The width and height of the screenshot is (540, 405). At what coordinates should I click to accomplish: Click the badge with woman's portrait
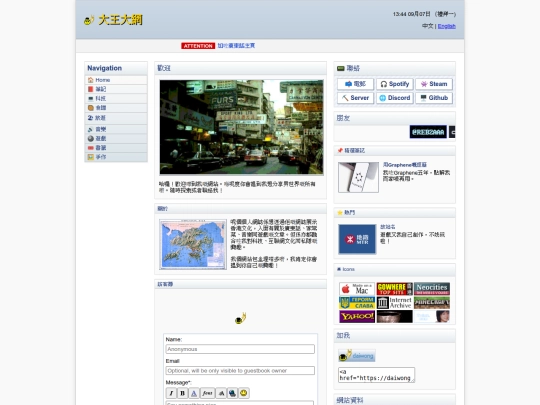[x=432, y=316]
